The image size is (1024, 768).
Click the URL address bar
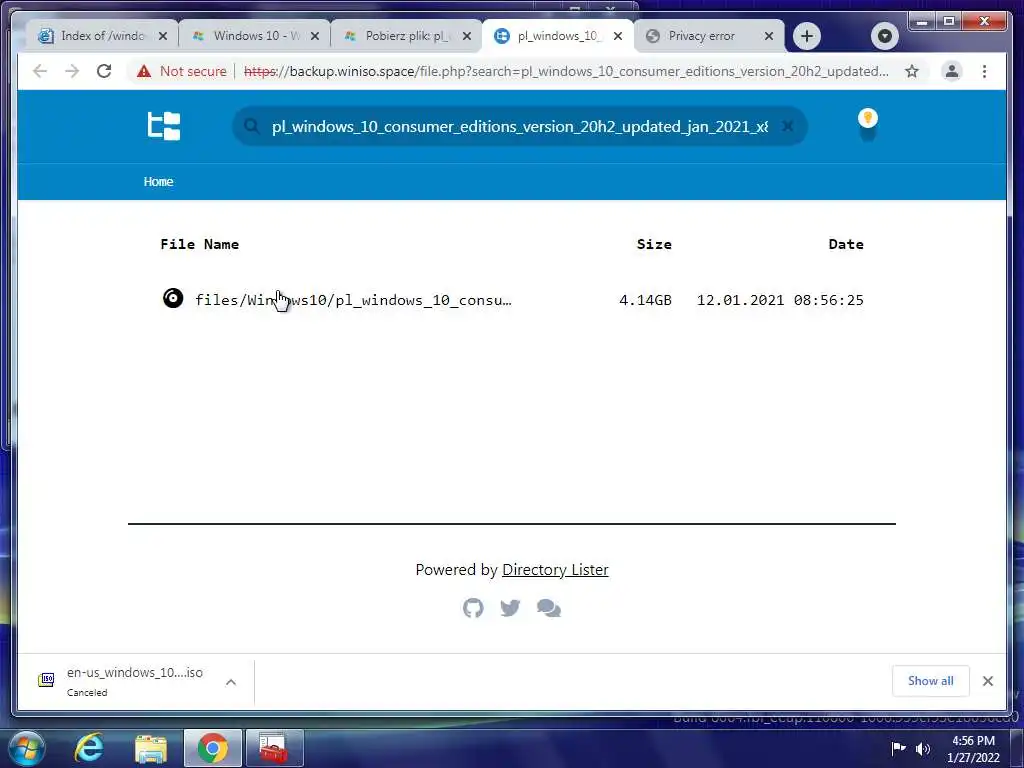click(565, 71)
